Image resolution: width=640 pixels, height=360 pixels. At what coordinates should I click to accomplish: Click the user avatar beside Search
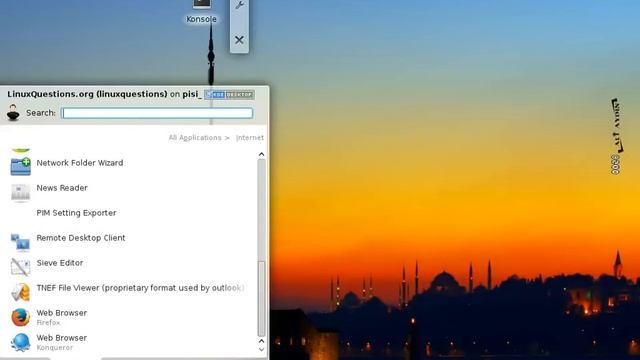click(x=13, y=113)
